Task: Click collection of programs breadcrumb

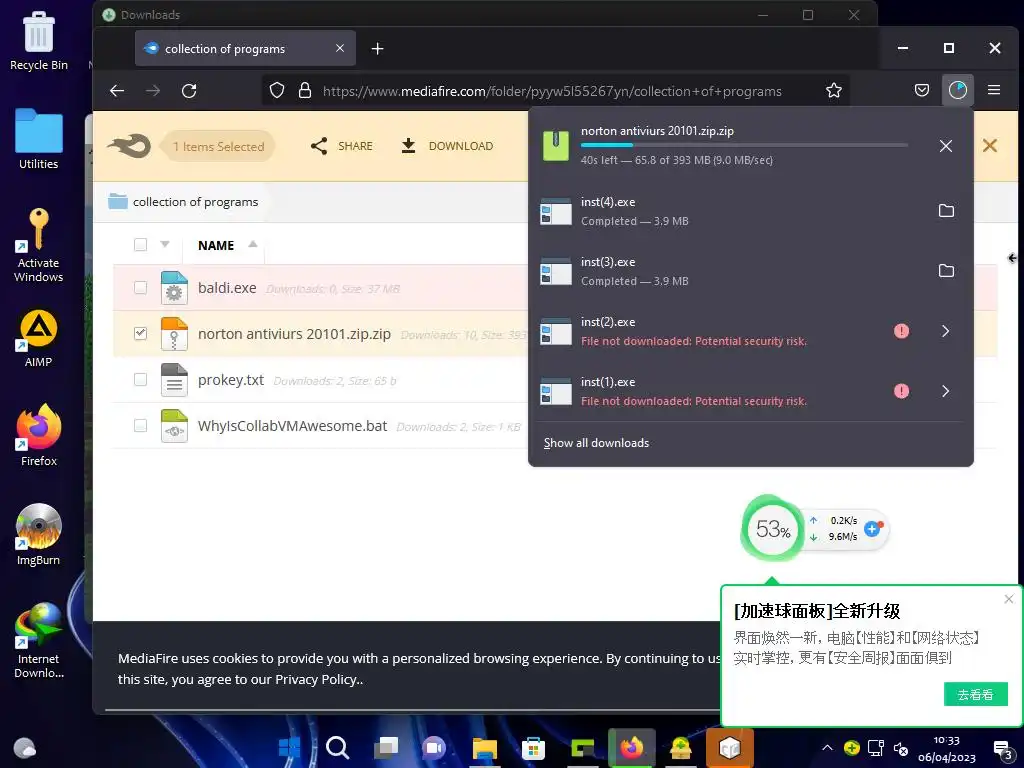Action: tap(195, 202)
